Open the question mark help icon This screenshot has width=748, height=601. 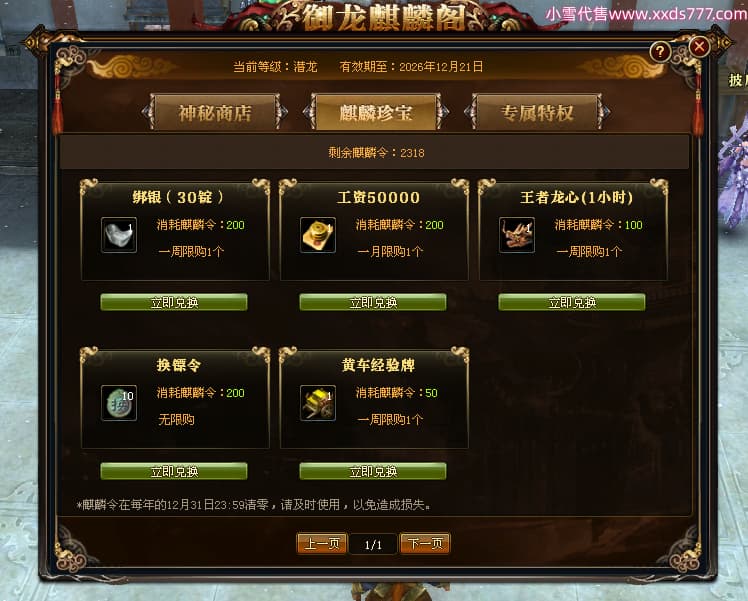[660, 52]
